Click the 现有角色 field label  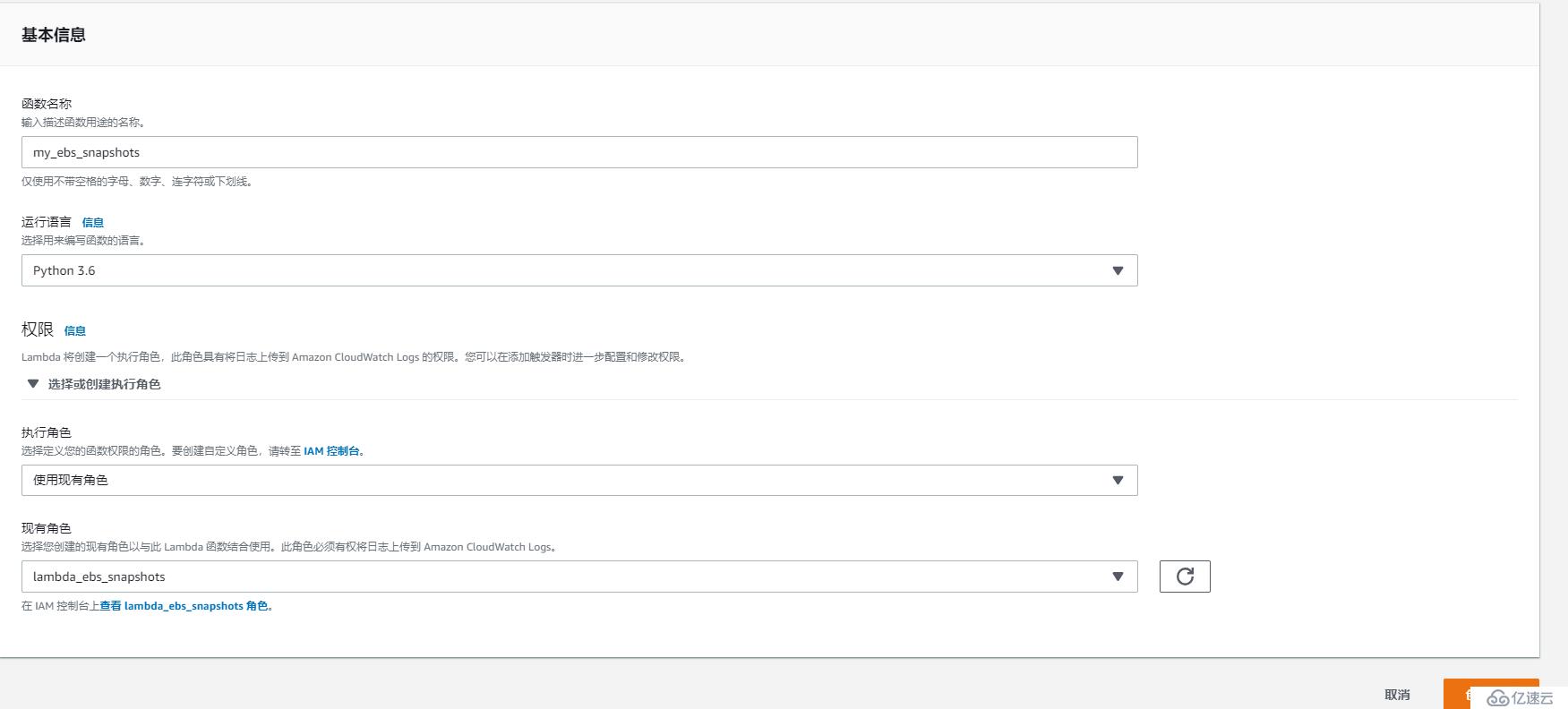pyautogui.click(x=47, y=528)
